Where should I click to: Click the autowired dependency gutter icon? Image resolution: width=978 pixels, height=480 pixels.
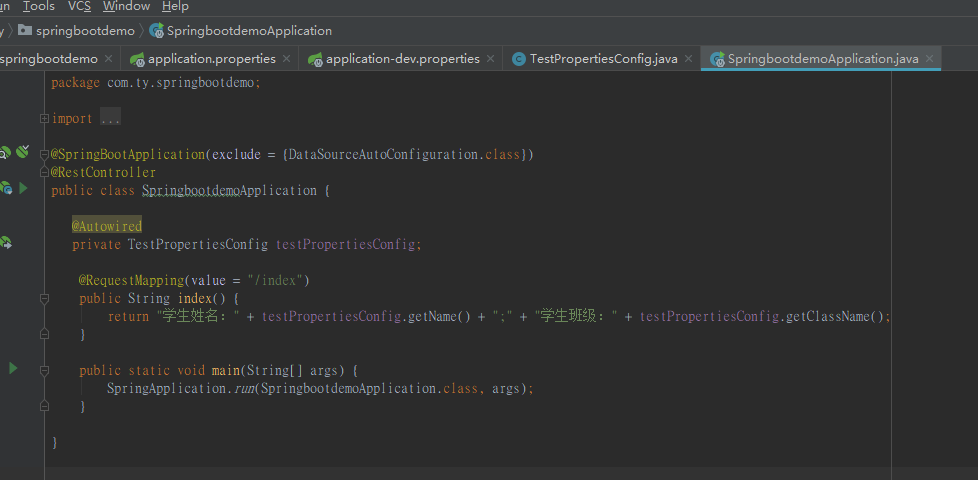pos(6,242)
